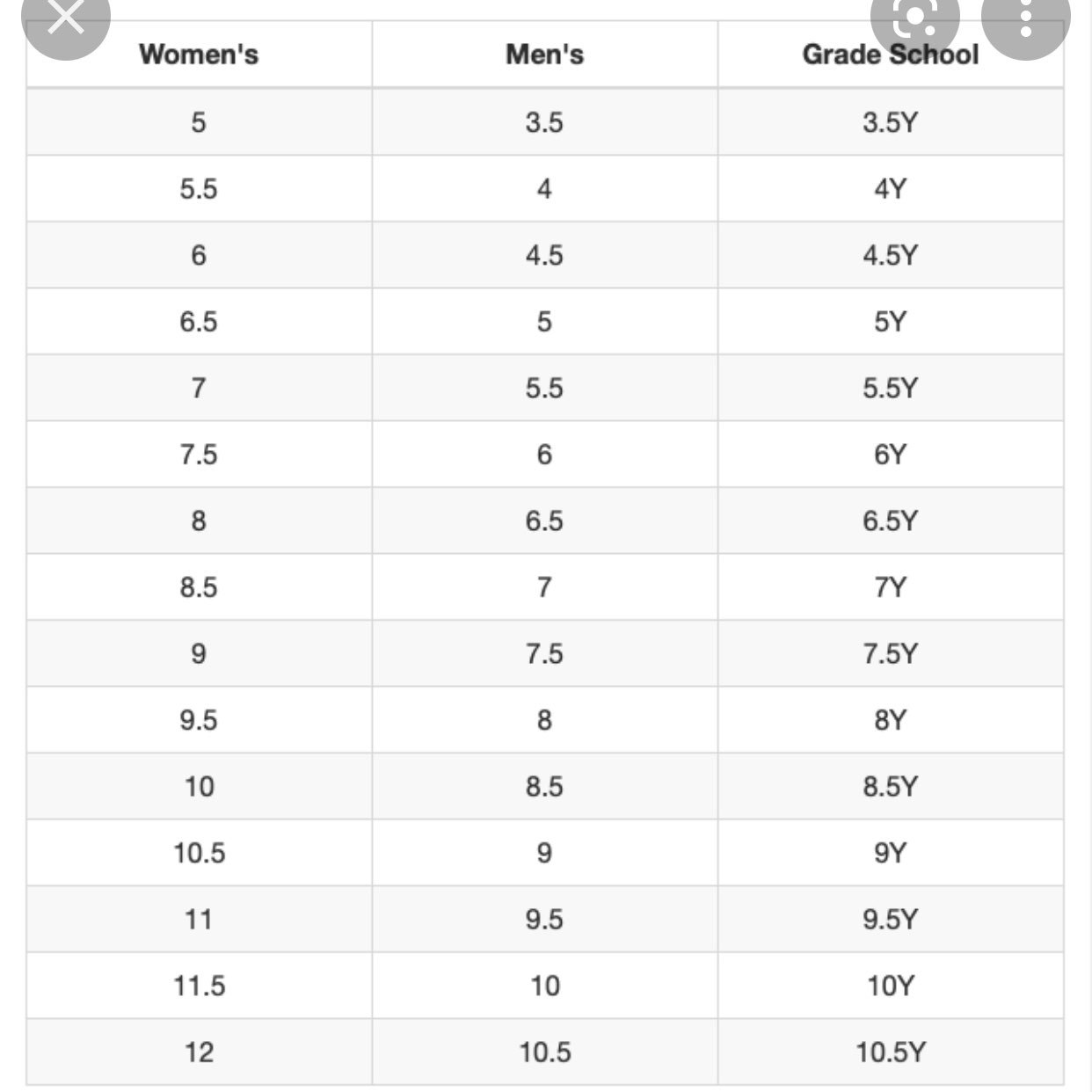Screen dimensions: 1092x1092
Task: Tap the women's size 7.5 cell
Action: pyautogui.click(x=199, y=455)
